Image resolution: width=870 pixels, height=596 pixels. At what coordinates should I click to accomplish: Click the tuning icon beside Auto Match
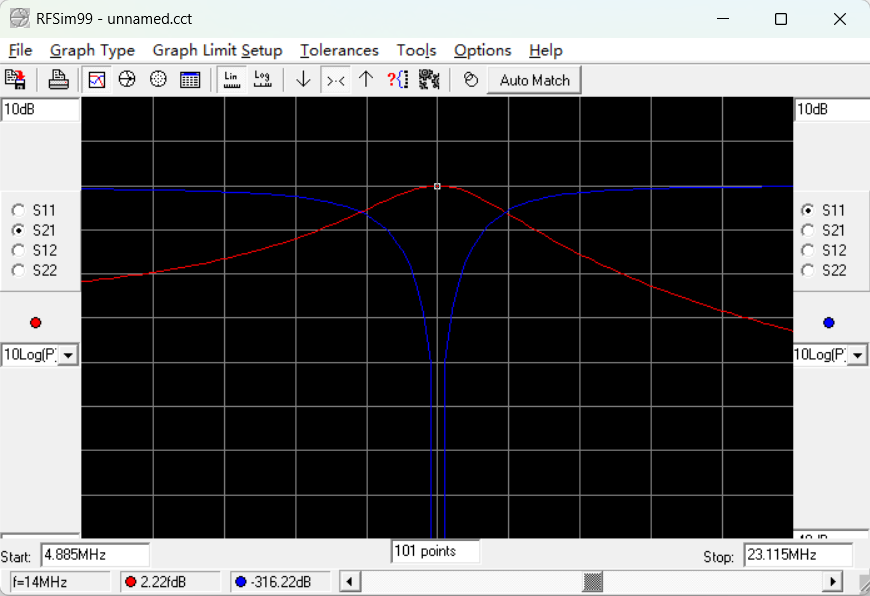[471, 79]
